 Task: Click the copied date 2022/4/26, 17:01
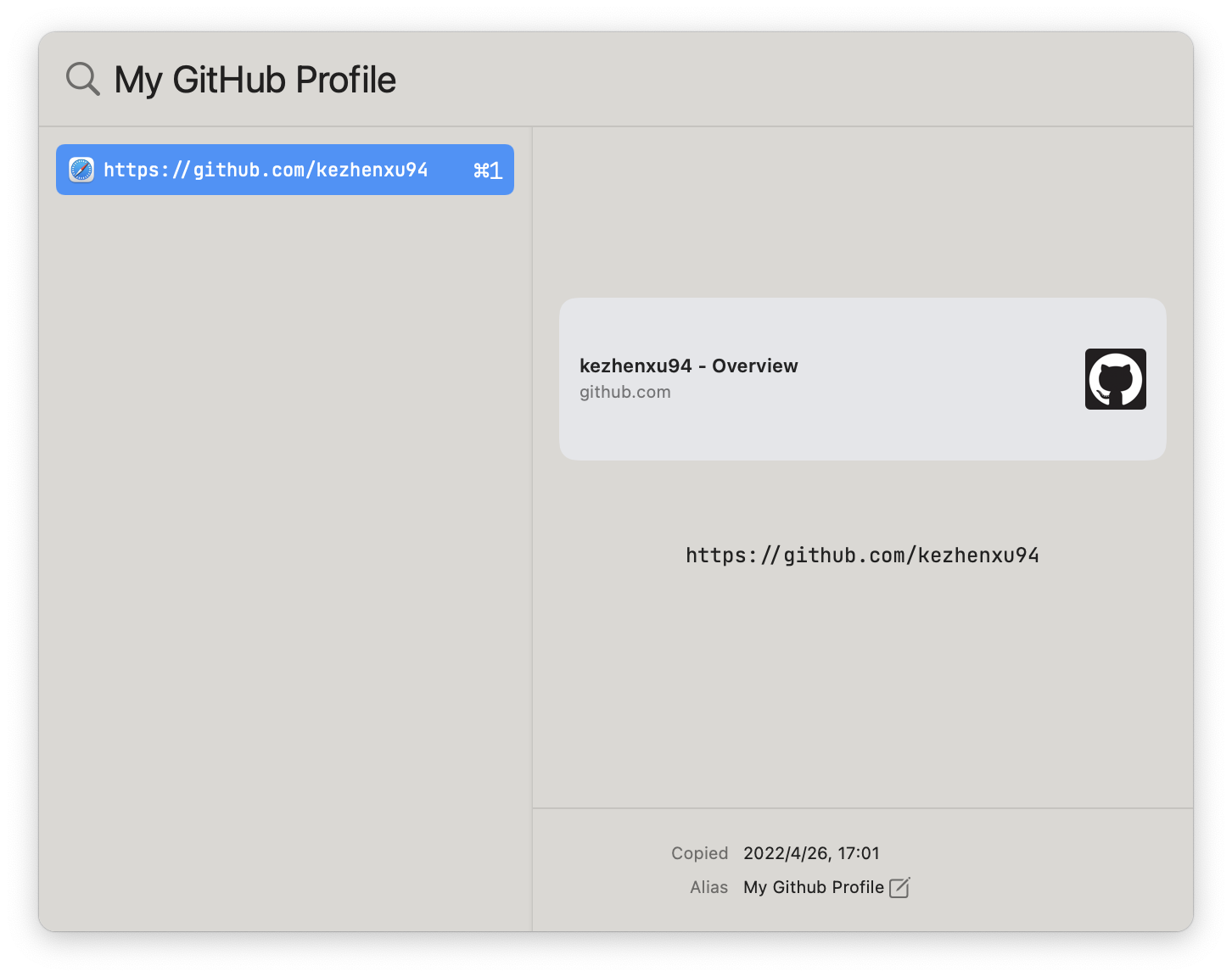tap(811, 853)
